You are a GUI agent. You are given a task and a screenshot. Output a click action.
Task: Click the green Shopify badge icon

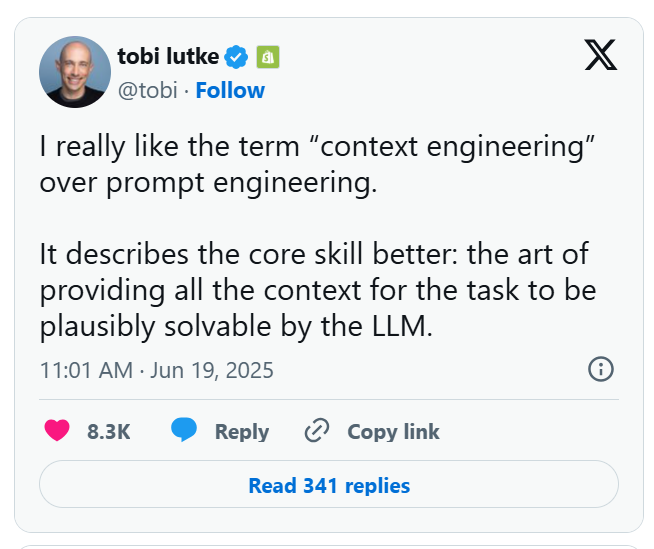click(x=267, y=56)
